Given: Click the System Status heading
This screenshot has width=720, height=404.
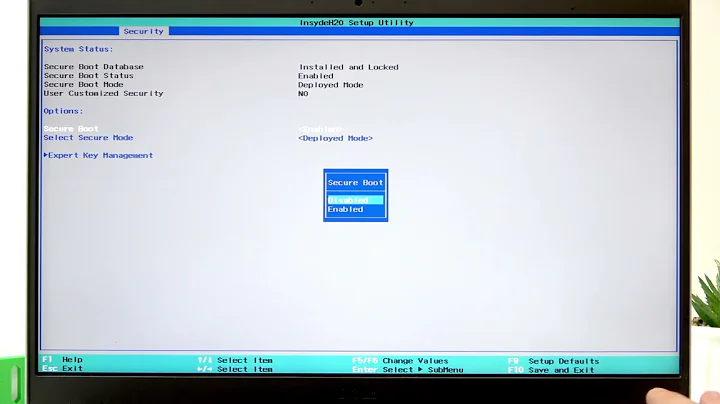Looking at the screenshot, I should coord(78,49).
